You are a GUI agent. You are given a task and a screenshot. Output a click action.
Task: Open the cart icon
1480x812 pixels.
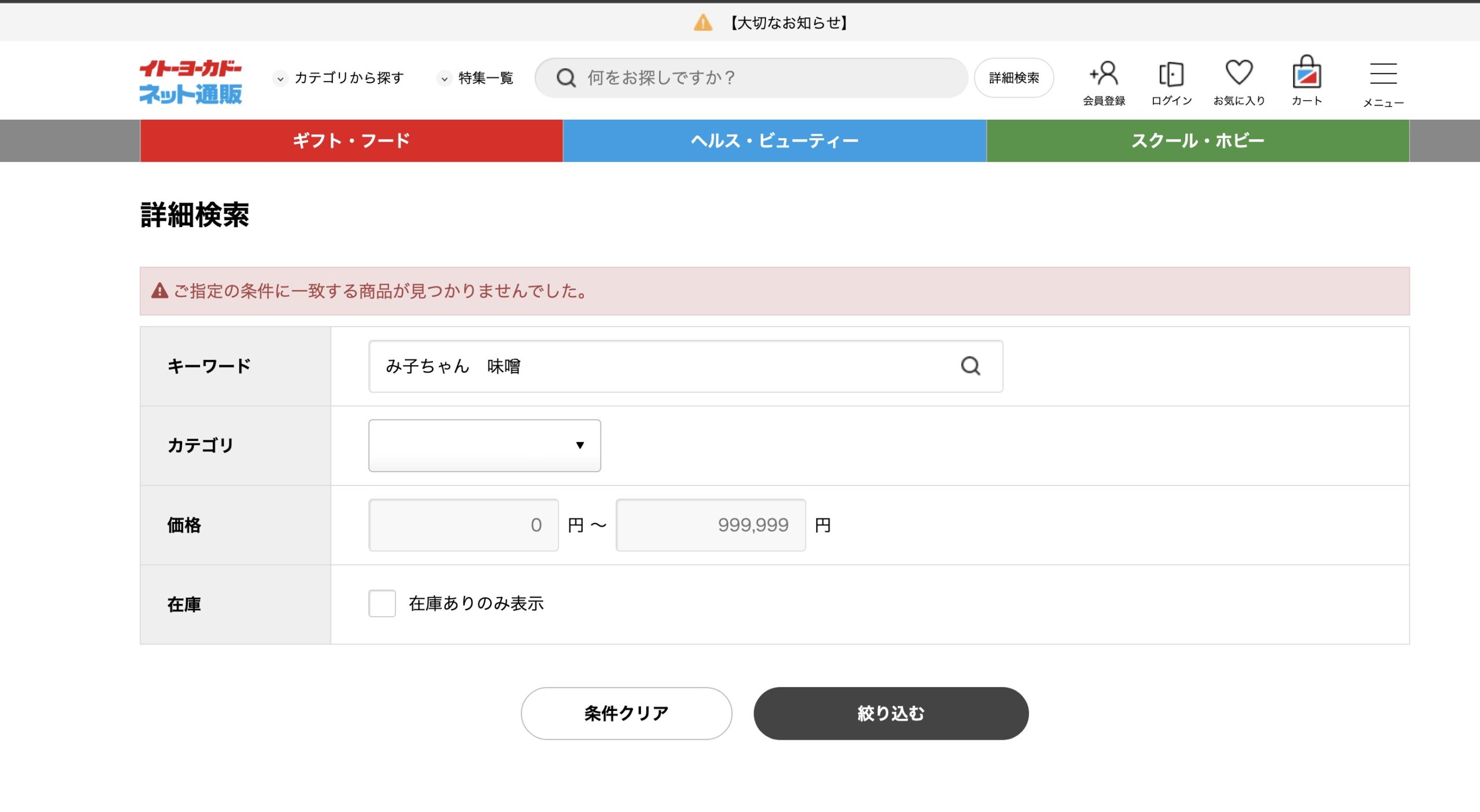(1307, 74)
